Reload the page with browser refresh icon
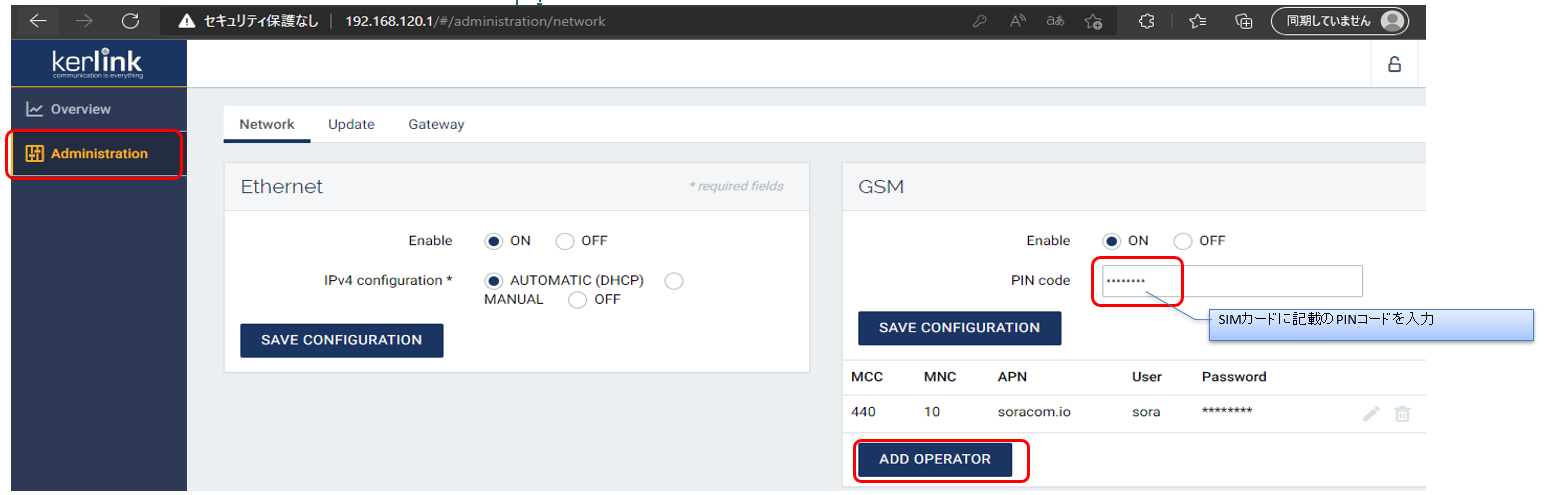This screenshot has width=1549, height=495. [x=130, y=21]
